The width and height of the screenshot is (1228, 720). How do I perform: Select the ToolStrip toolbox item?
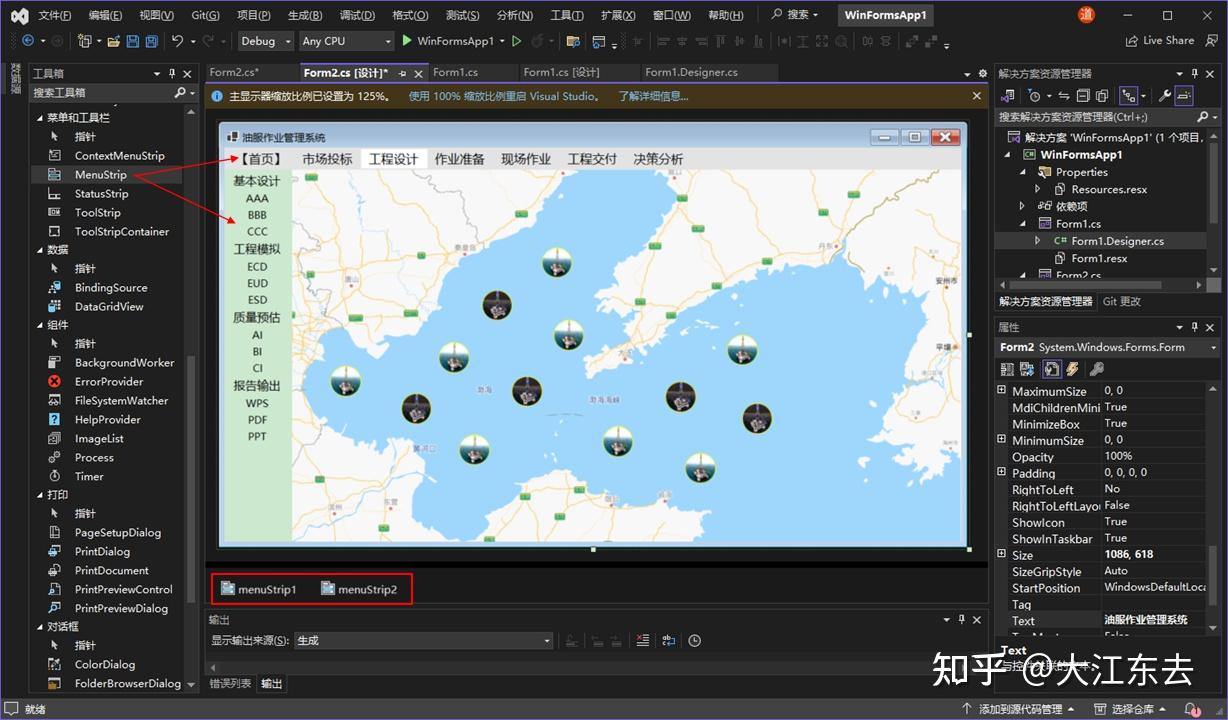(x=97, y=213)
